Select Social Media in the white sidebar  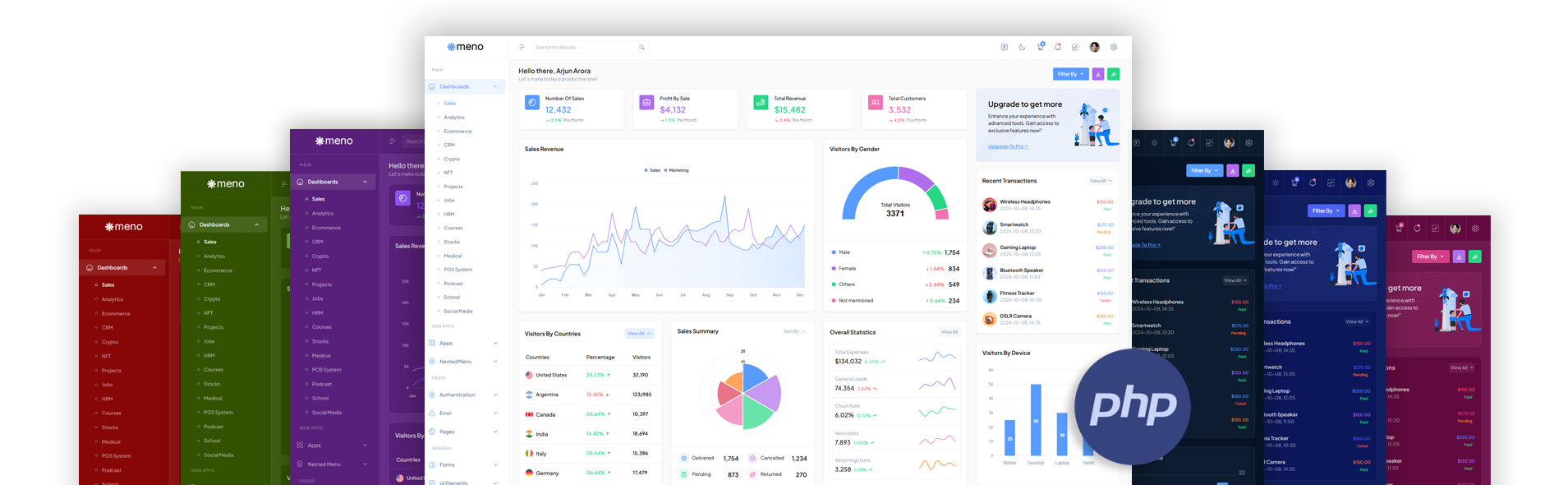tap(458, 312)
